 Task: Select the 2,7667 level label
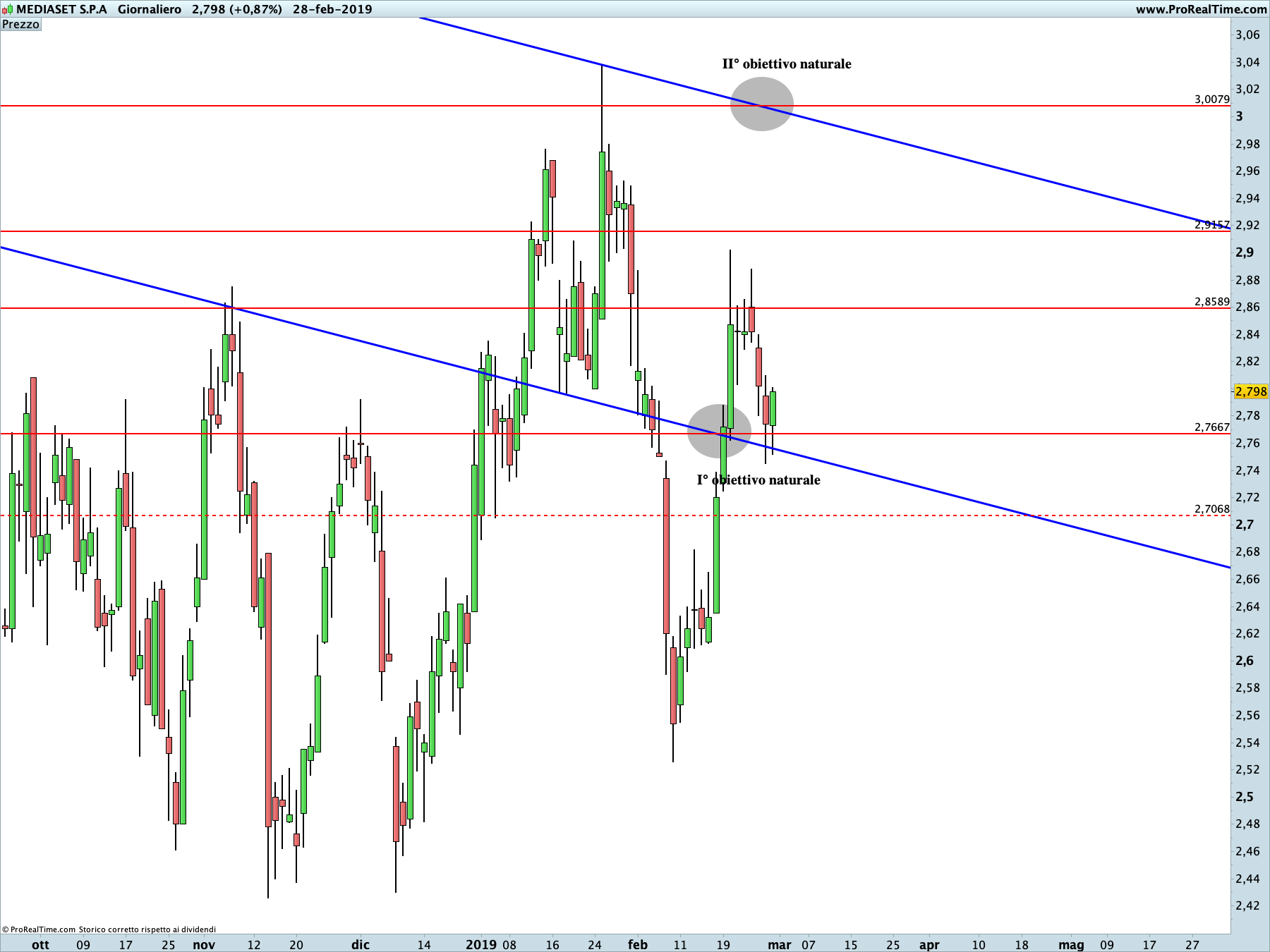coord(1211,427)
